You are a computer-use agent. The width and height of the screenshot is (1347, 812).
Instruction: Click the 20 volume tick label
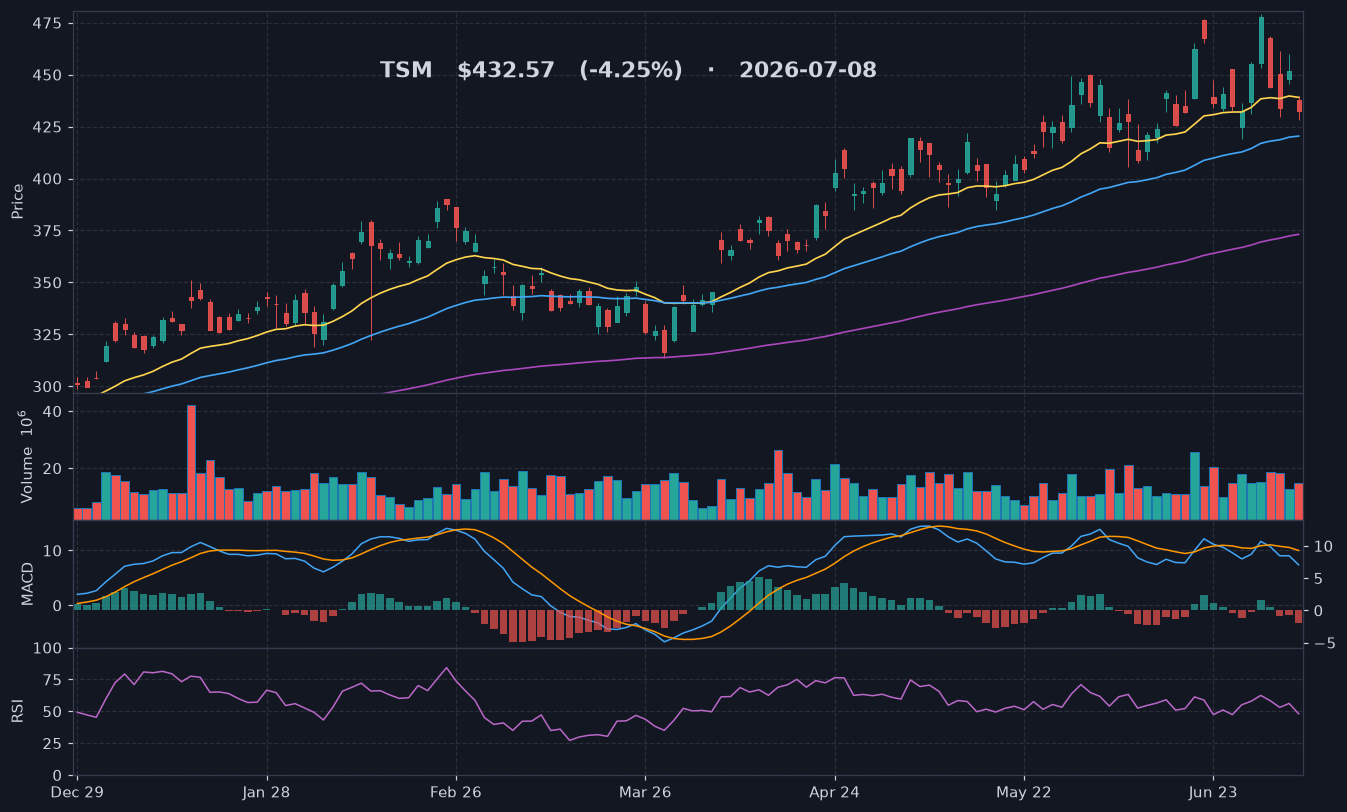[x=54, y=468]
